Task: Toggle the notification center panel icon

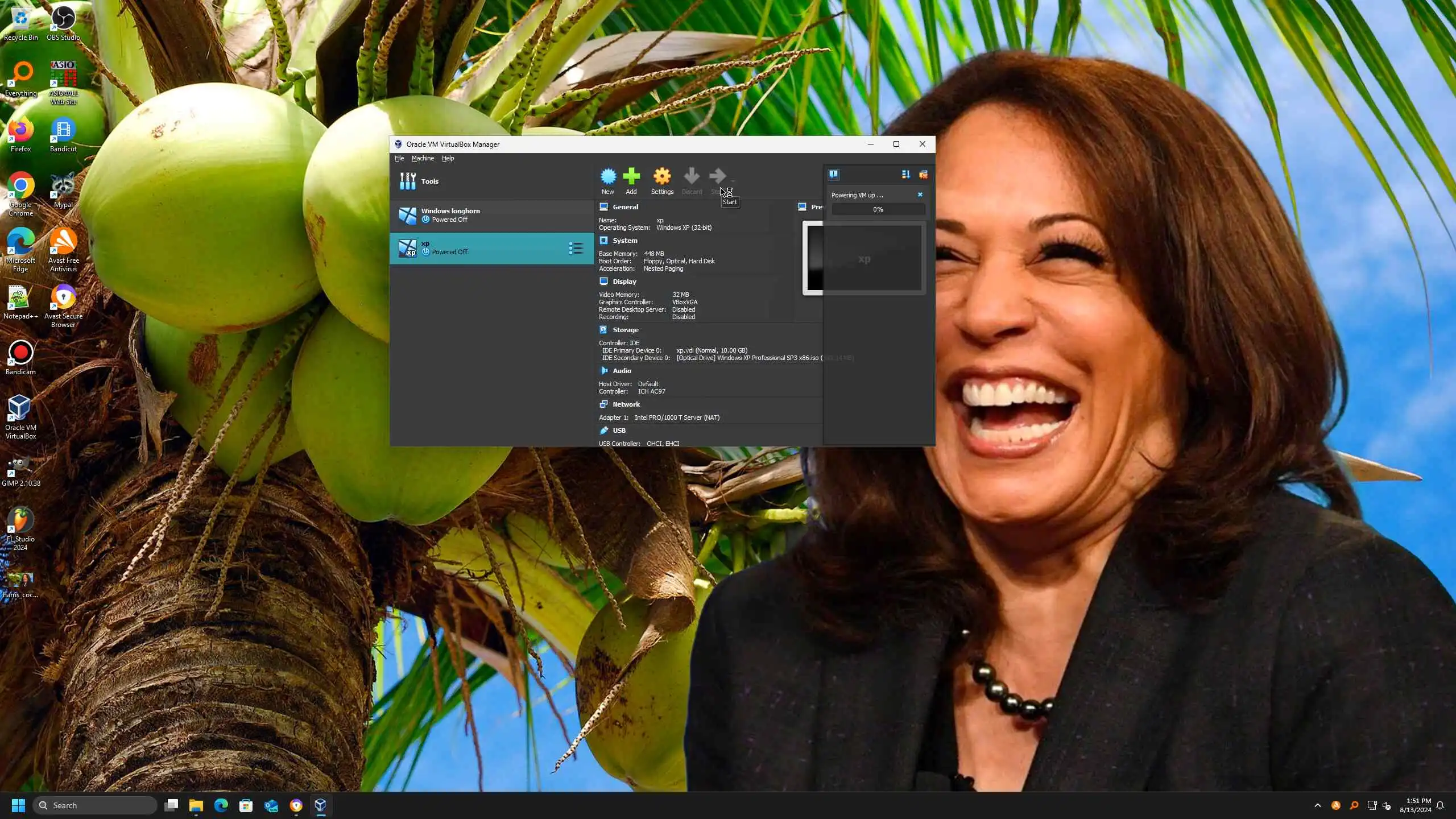Action: [834, 175]
